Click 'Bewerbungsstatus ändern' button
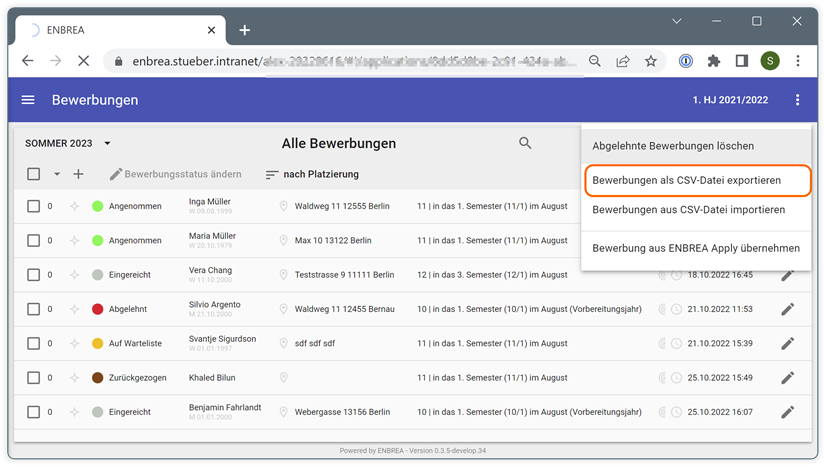 click(176, 174)
